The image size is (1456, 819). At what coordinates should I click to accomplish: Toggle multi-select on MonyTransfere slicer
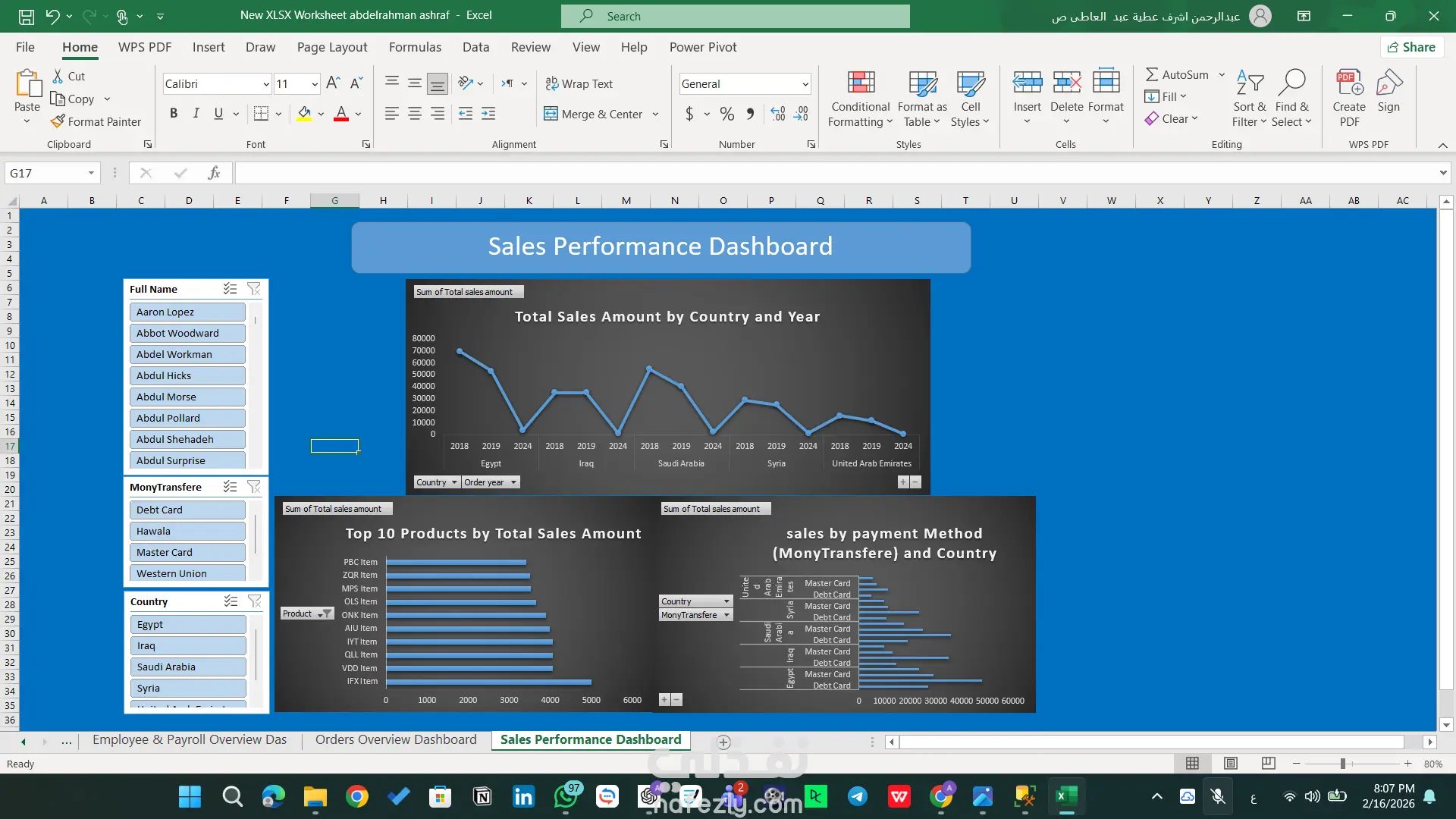(231, 487)
